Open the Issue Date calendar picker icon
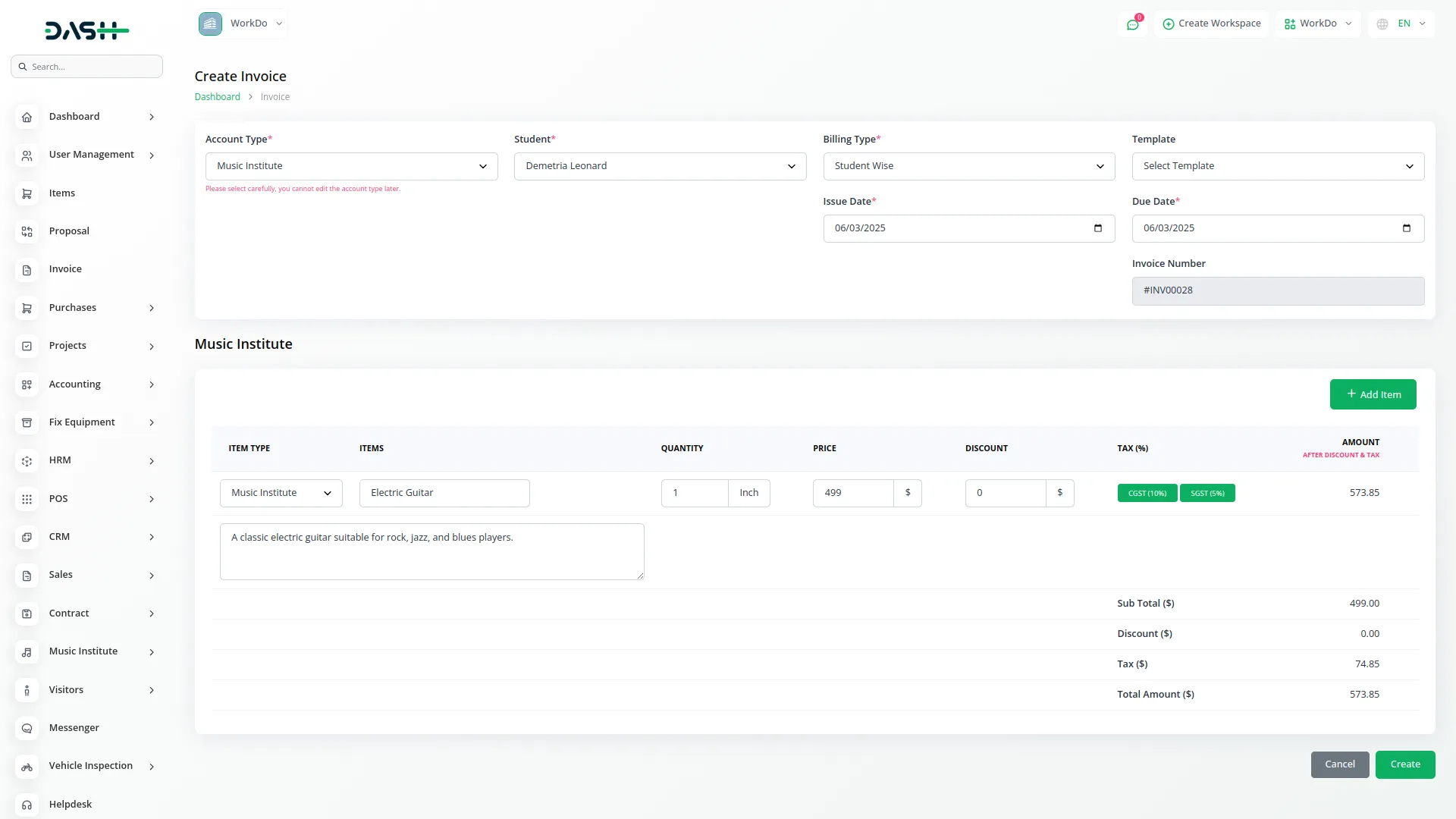This screenshot has height=819, width=1456. 1097,228
